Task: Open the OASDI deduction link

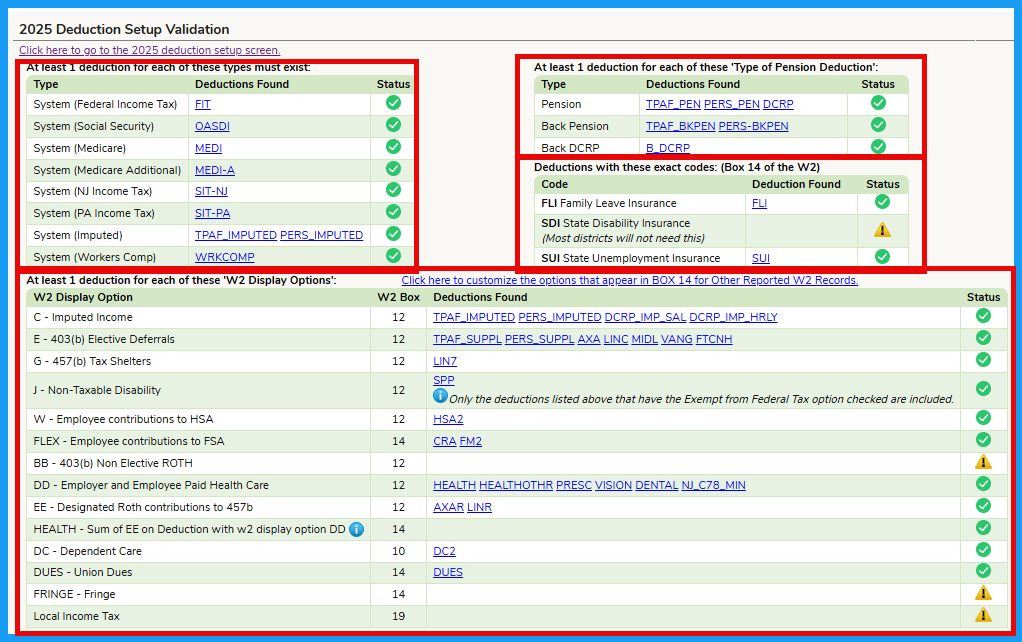Action: (212, 126)
